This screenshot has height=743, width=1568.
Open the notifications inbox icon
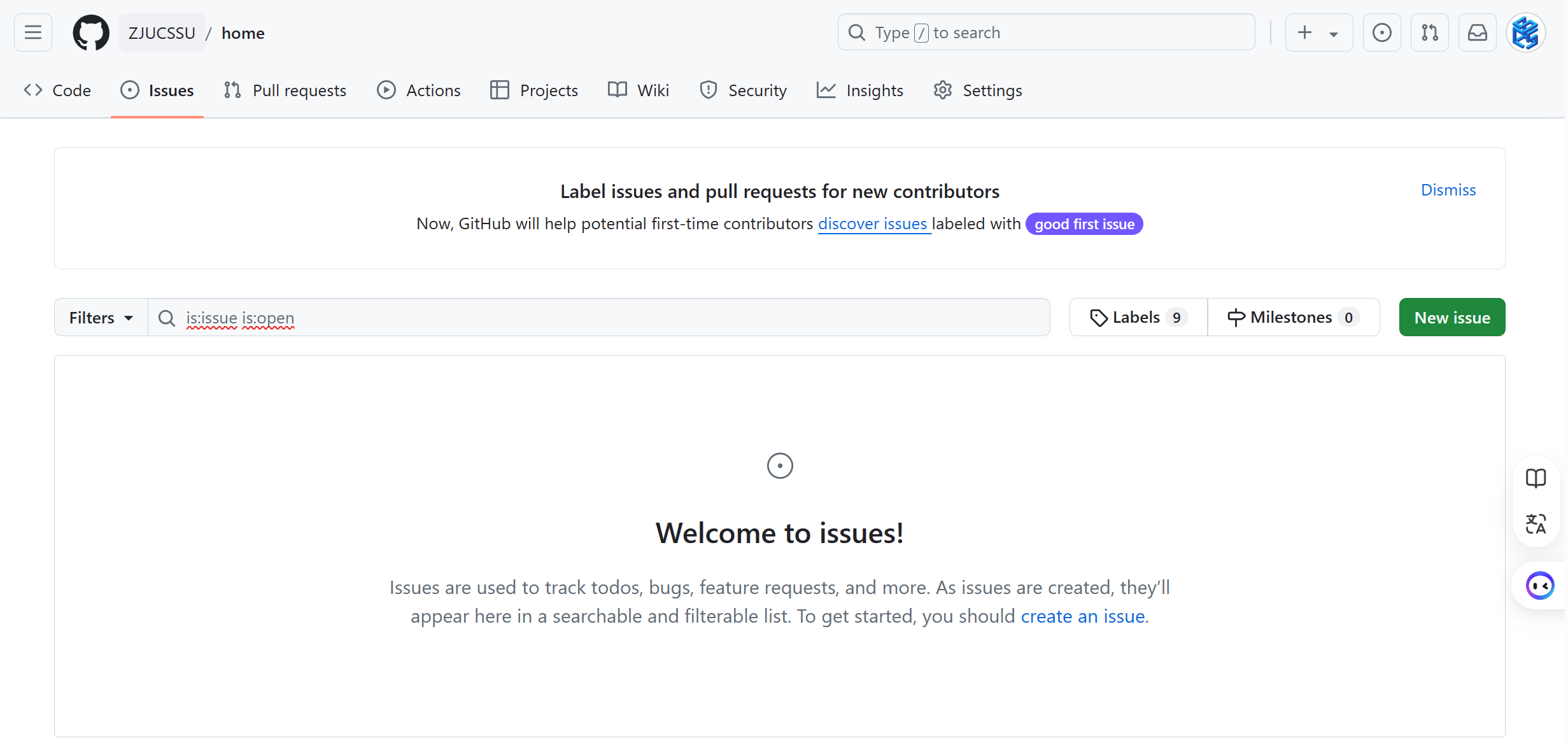[1477, 32]
